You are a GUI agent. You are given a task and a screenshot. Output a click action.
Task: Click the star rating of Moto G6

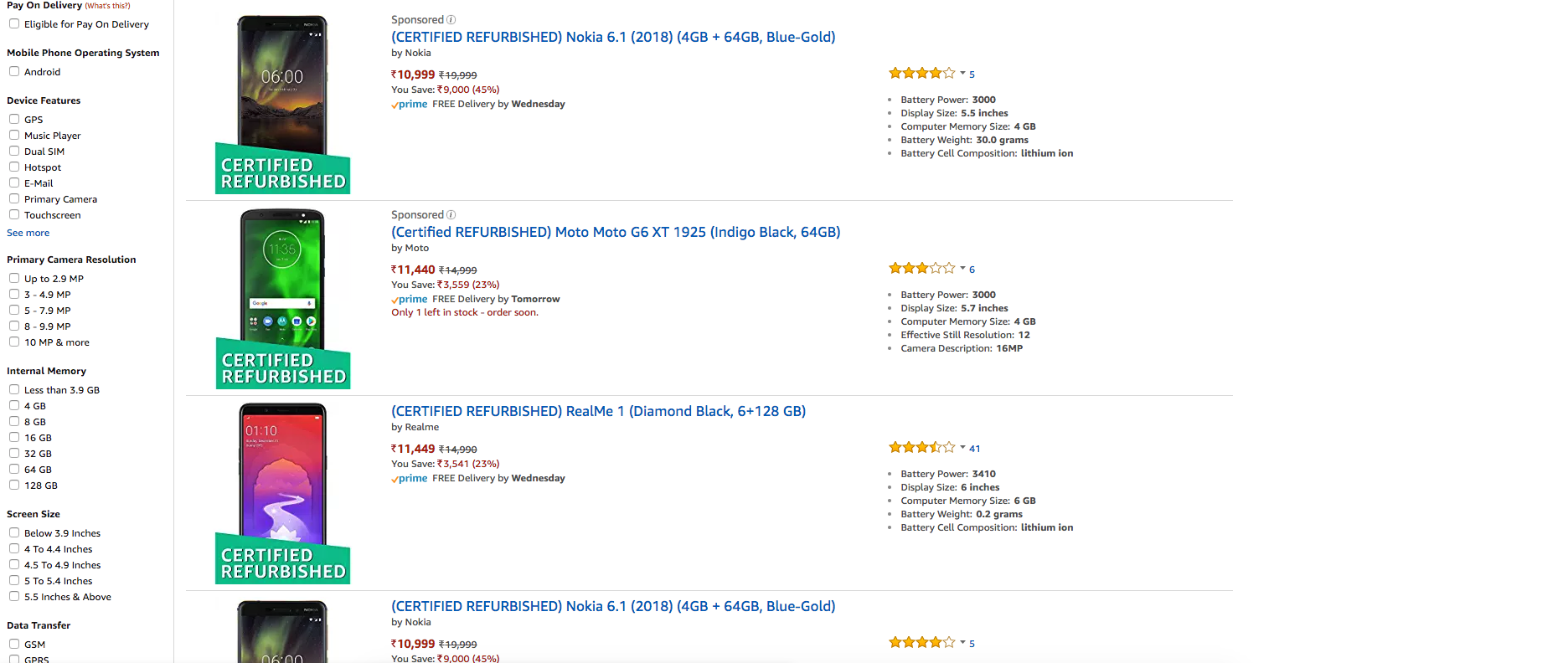coord(921,269)
